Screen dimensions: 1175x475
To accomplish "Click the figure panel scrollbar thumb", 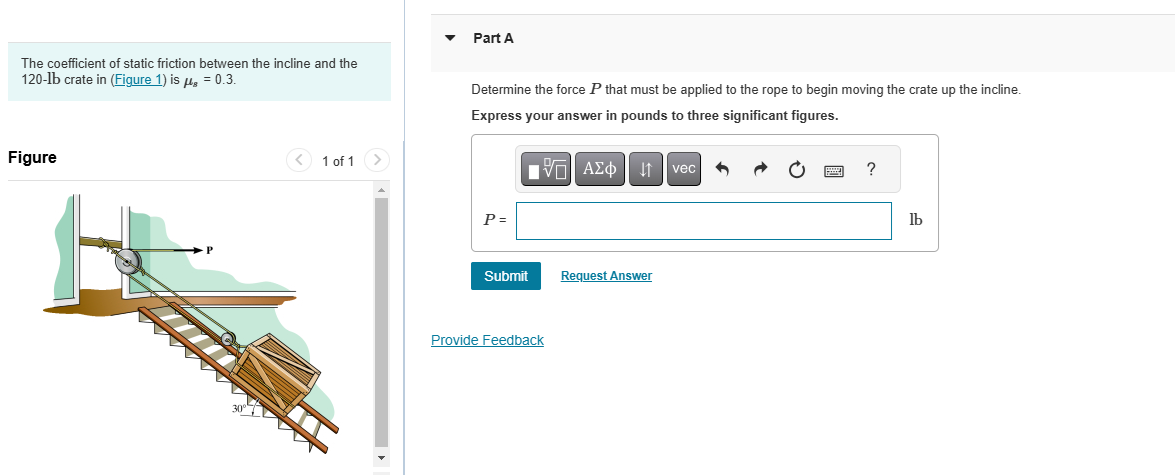I will click(x=380, y=320).
